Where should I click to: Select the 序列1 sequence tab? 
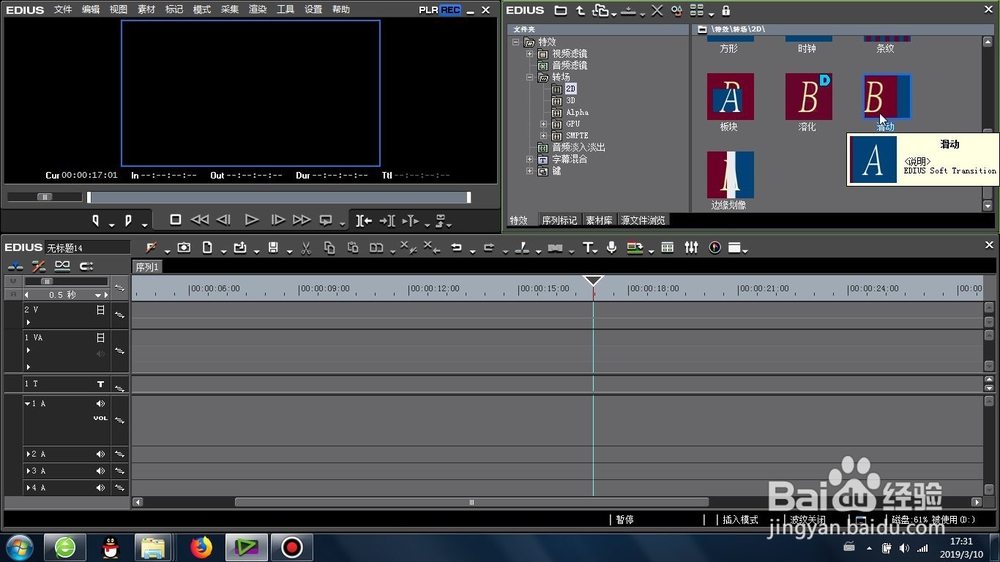147,267
